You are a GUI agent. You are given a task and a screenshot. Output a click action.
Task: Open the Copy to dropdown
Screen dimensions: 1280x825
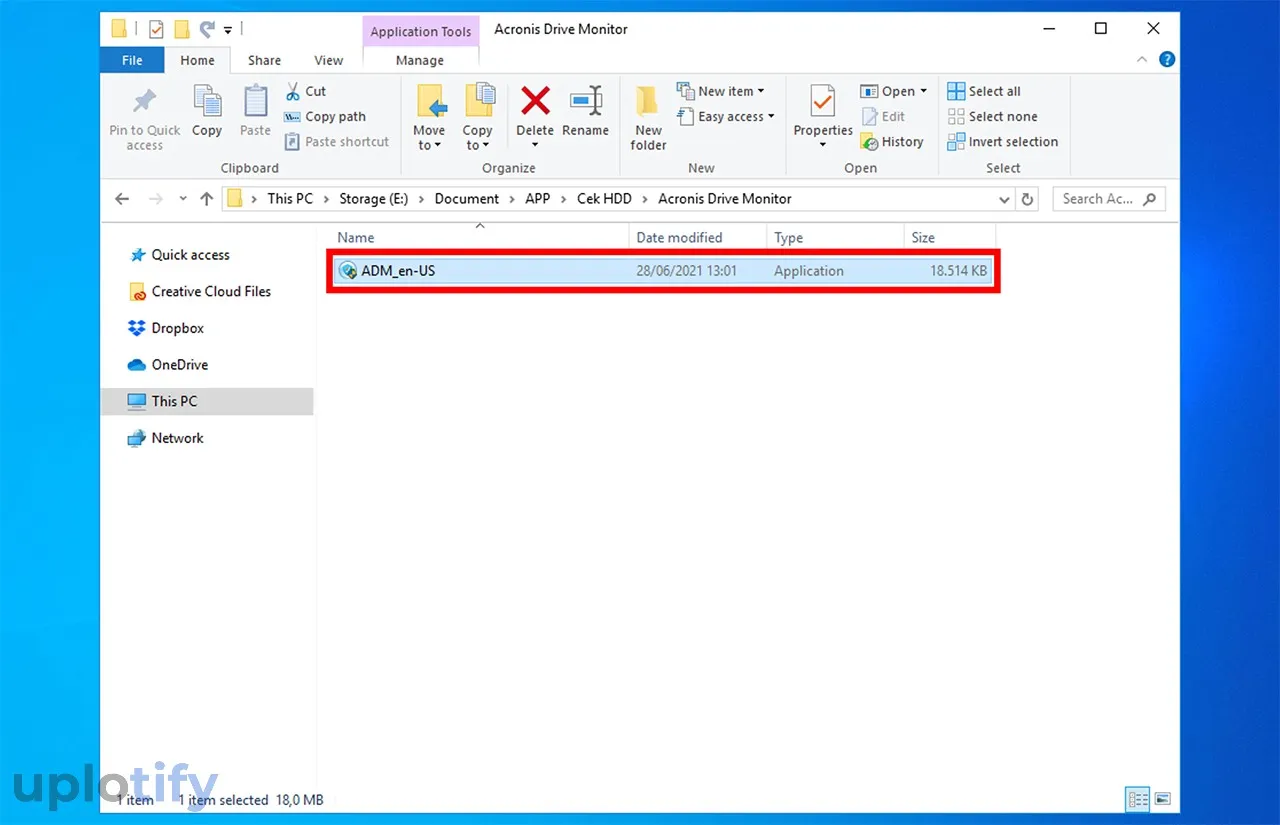(x=478, y=117)
